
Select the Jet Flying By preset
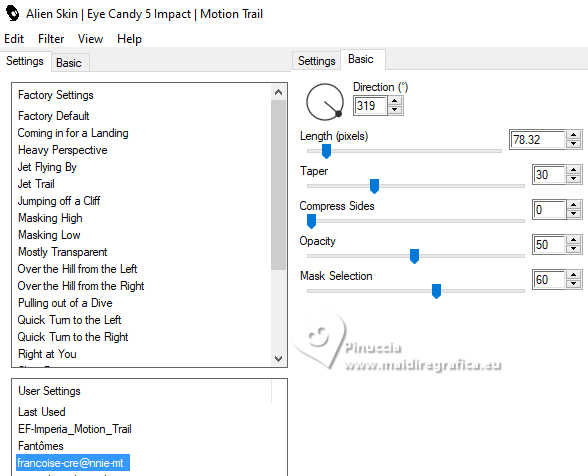click(47, 167)
